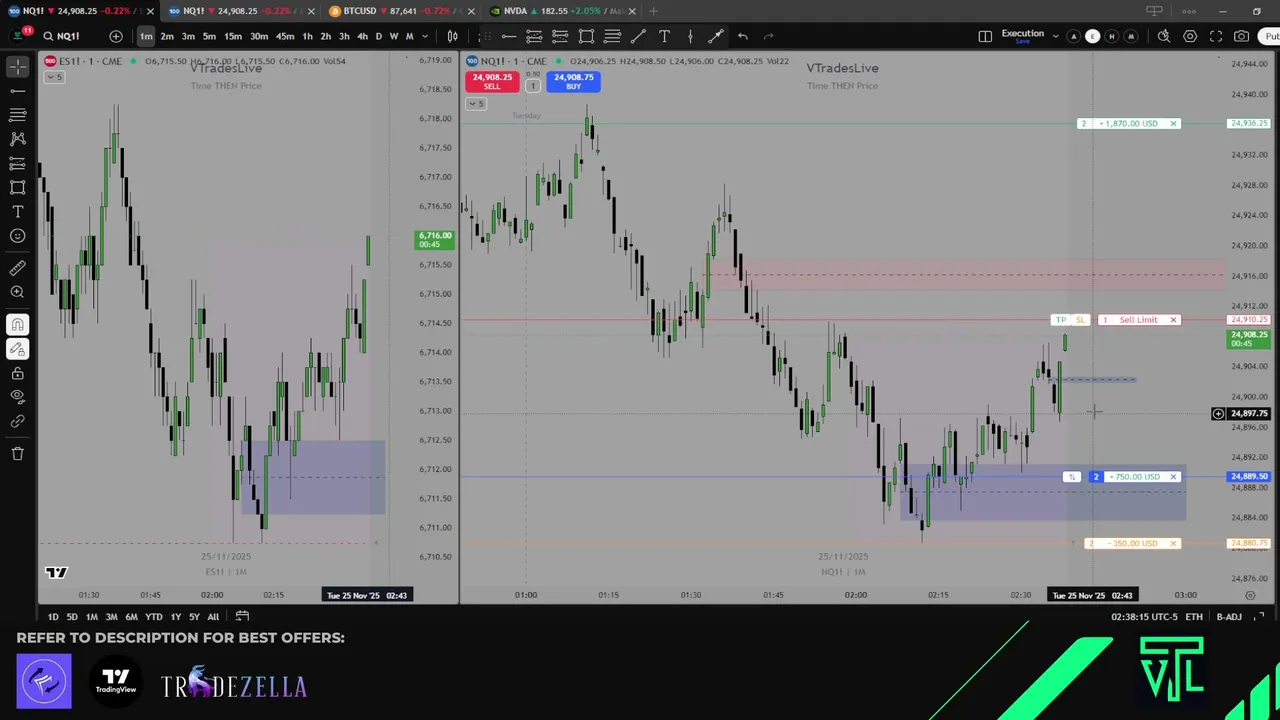
Task: Select the D daily timeframe
Action: point(378,36)
